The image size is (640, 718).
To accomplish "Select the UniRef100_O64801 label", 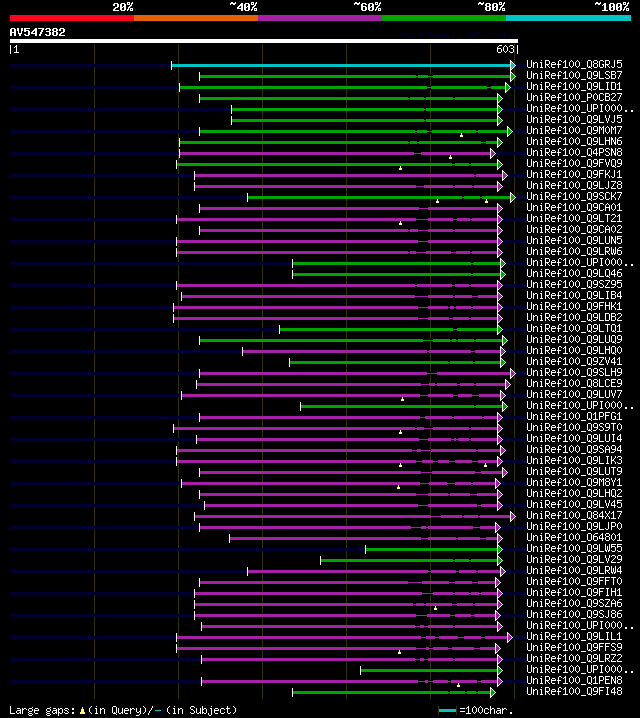I will tap(574, 537).
